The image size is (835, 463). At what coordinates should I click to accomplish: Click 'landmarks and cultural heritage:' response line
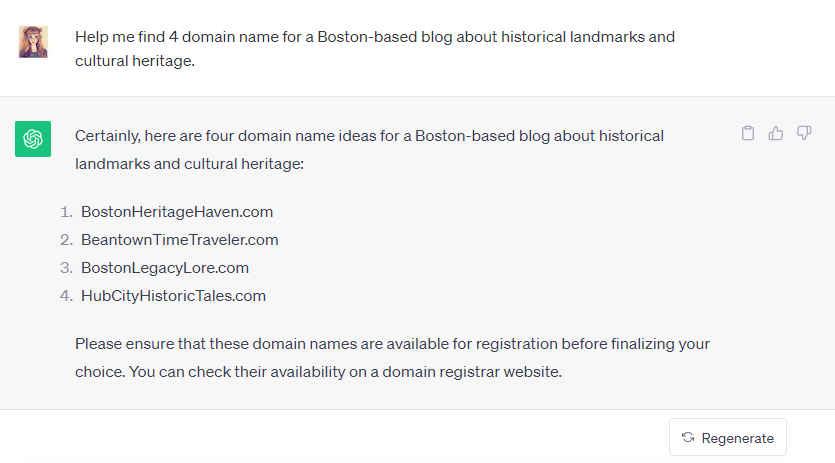(189, 164)
